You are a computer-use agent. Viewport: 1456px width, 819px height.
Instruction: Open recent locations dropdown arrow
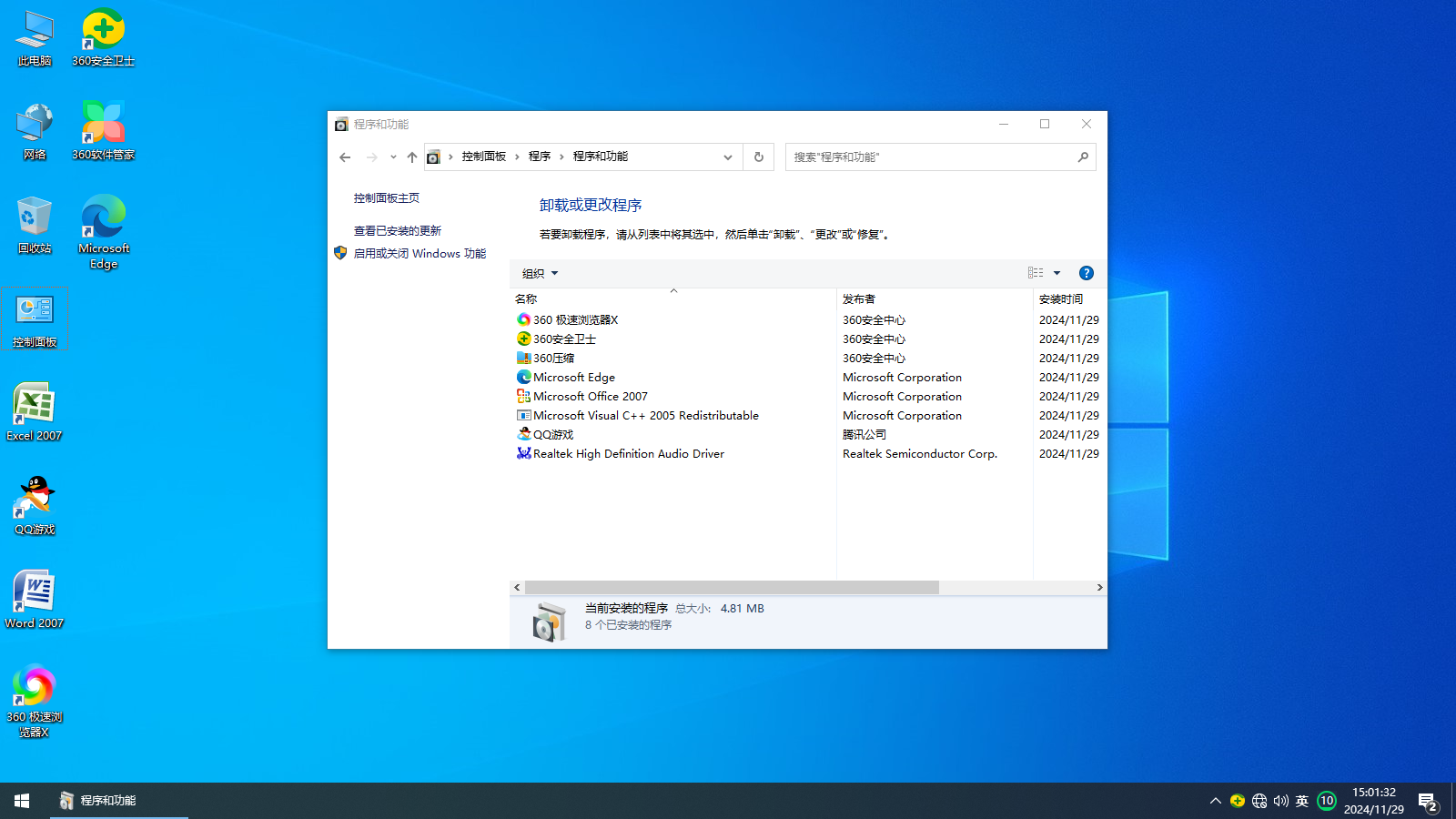pos(393,157)
